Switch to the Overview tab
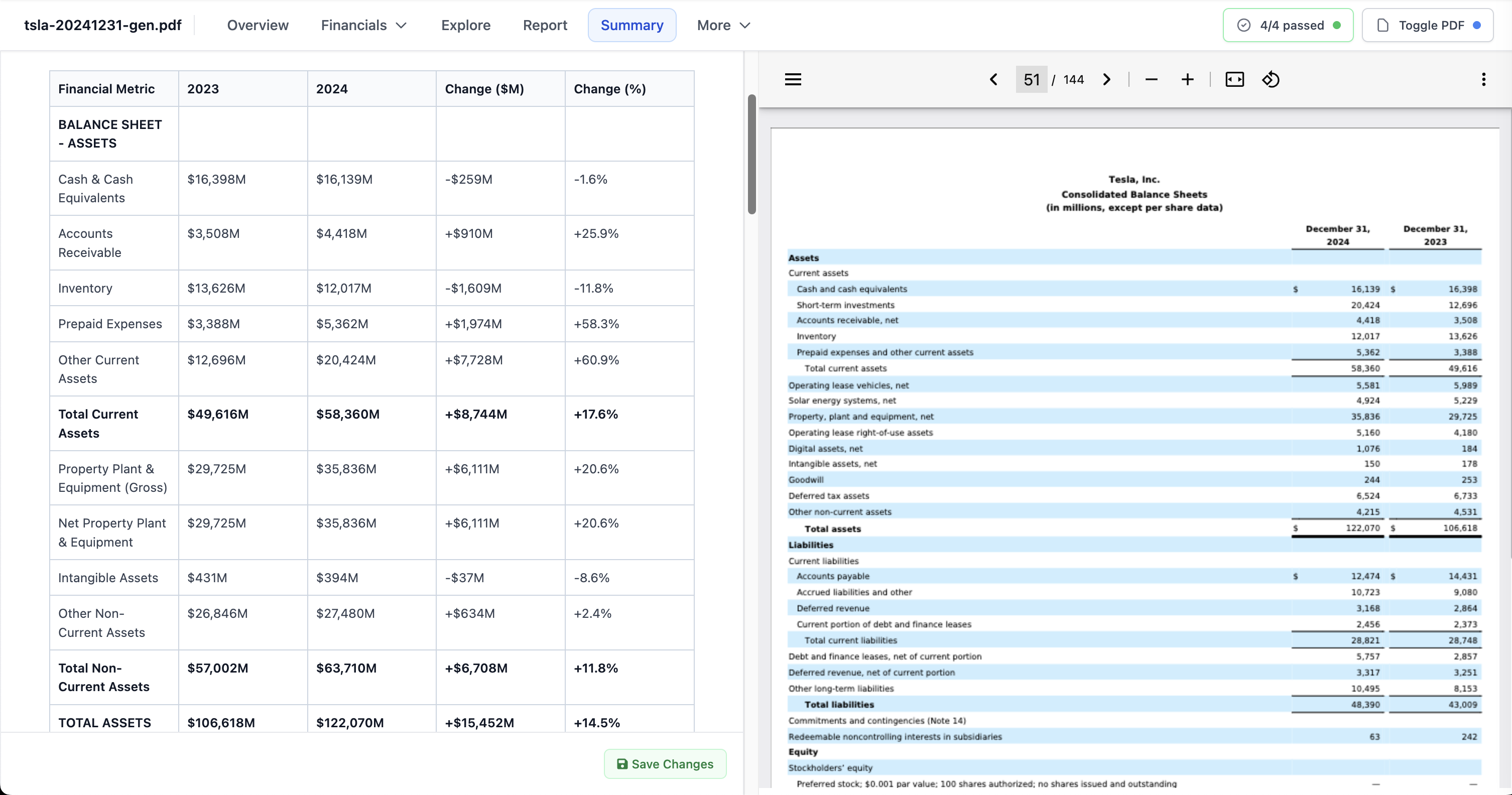The height and width of the screenshot is (795, 1512). (x=258, y=25)
